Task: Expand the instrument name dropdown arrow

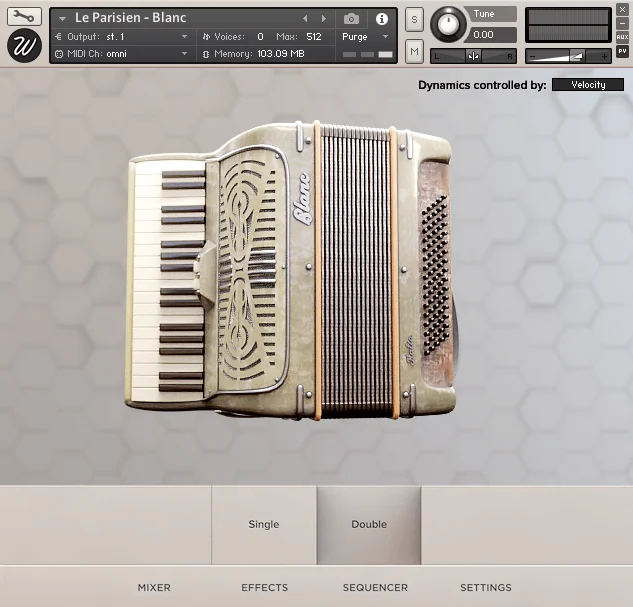Action: 62,19
